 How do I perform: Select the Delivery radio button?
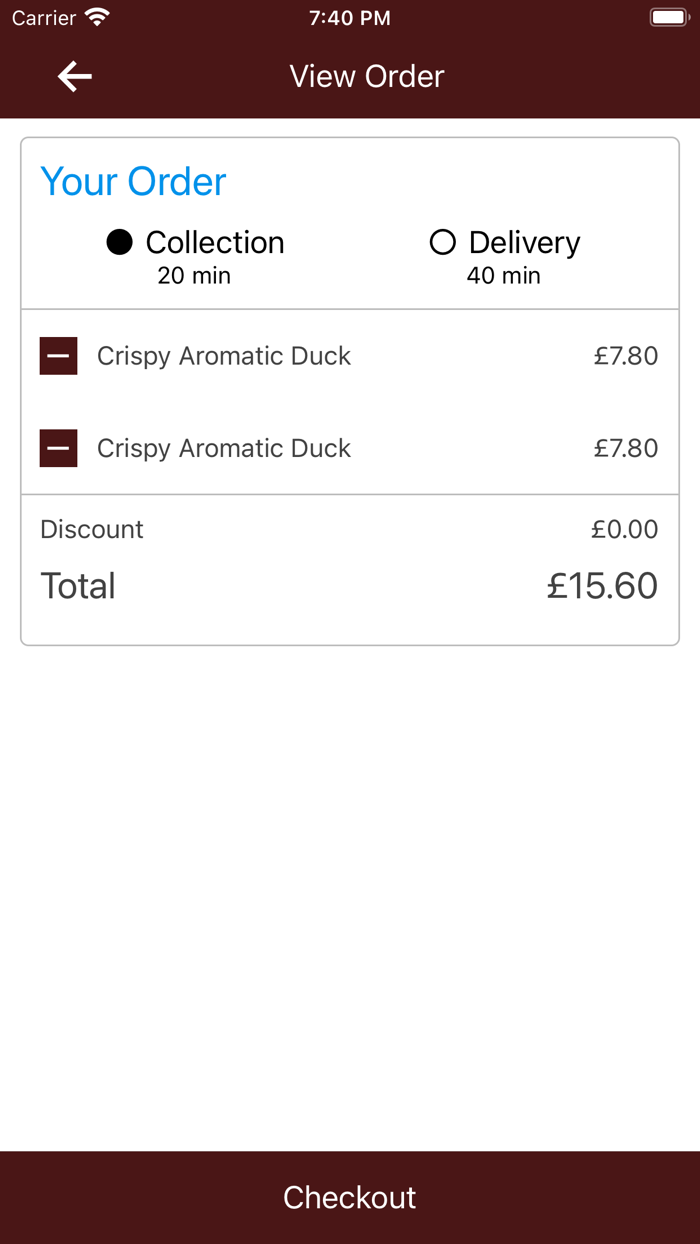tap(442, 242)
